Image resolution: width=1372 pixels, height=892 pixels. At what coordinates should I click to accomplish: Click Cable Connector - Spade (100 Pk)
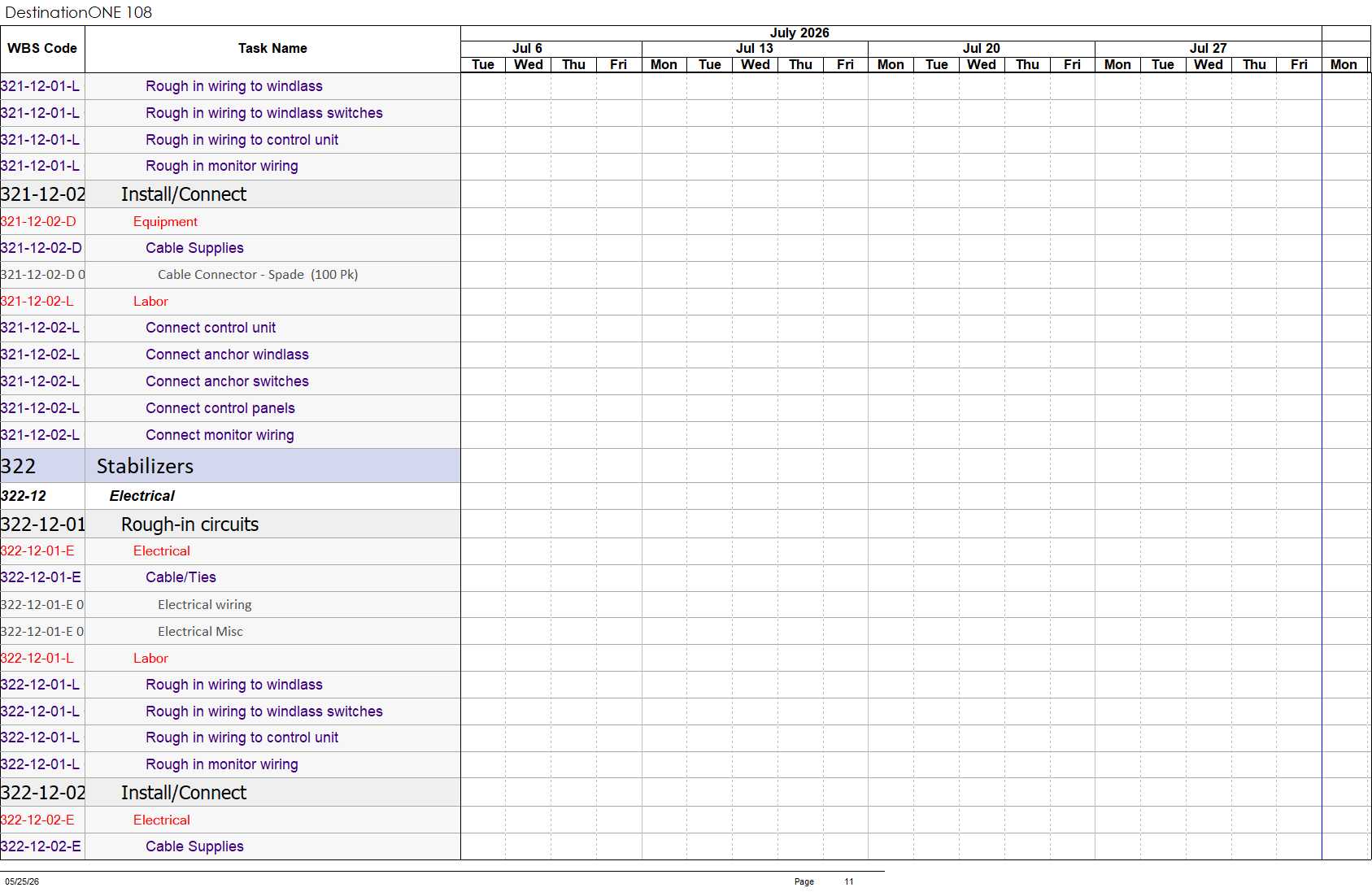click(x=258, y=275)
